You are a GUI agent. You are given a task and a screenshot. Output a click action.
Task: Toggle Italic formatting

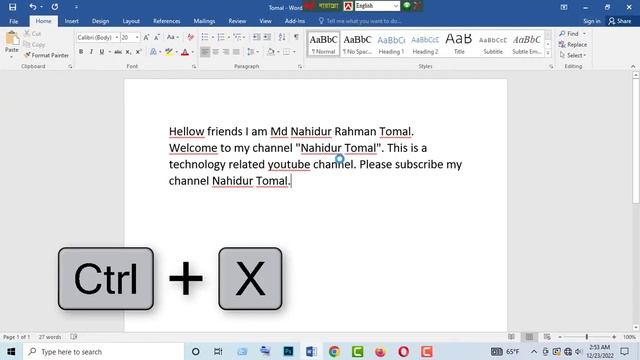click(x=91, y=52)
